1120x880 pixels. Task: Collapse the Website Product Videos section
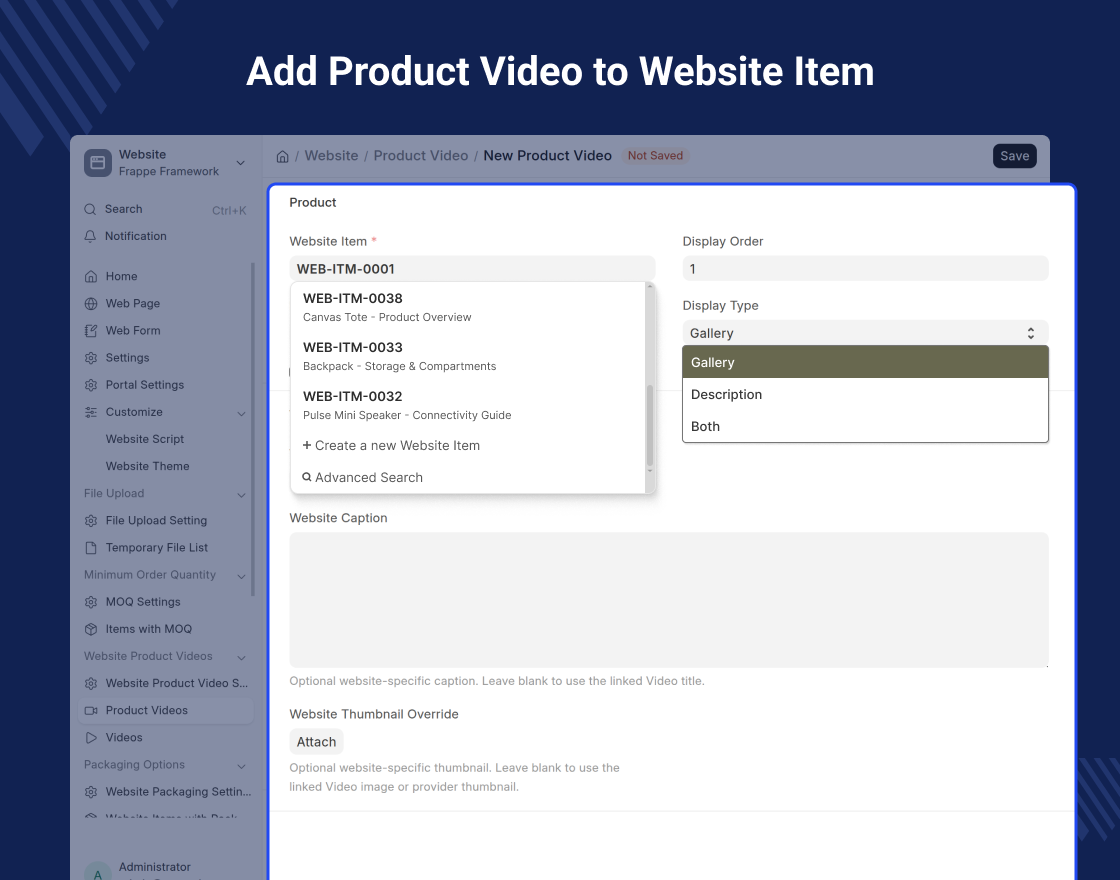[241, 657]
